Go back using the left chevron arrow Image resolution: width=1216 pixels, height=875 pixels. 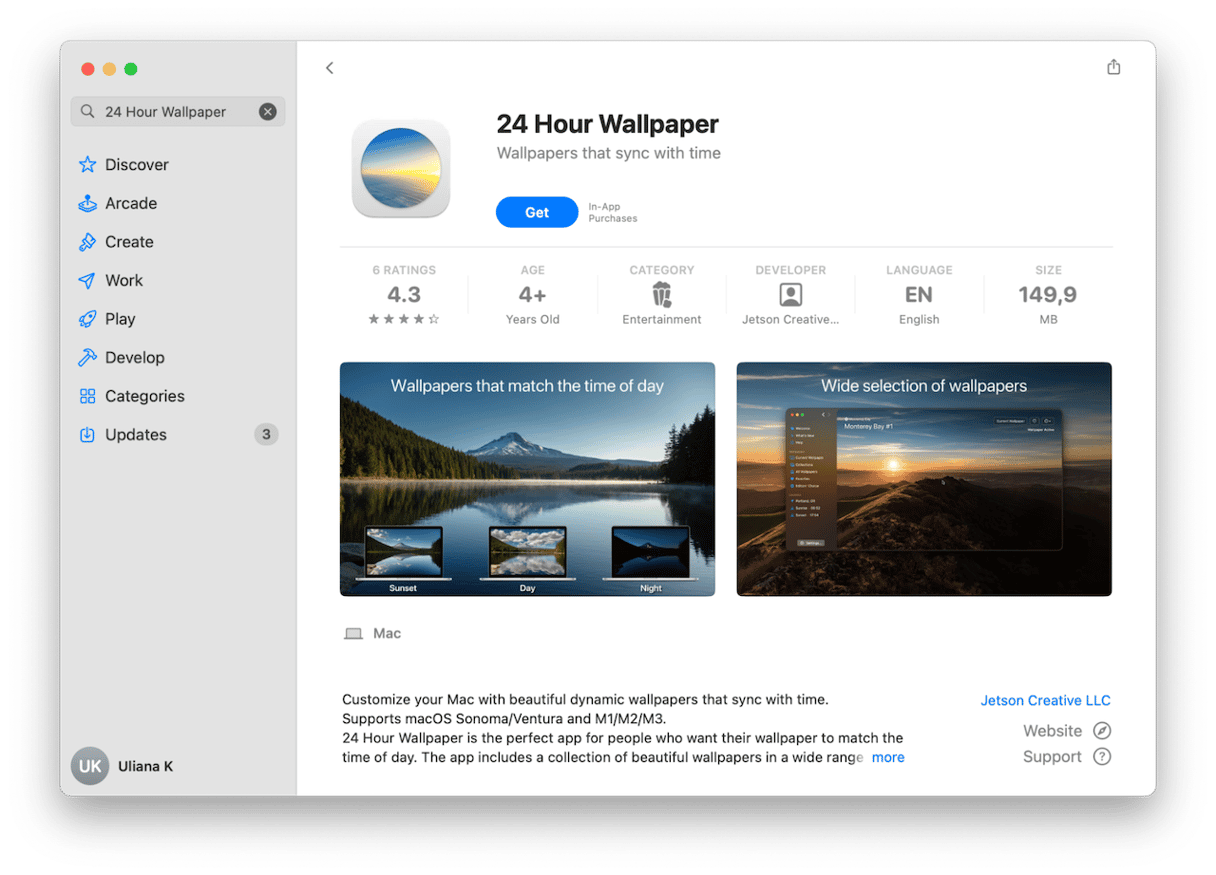click(329, 68)
